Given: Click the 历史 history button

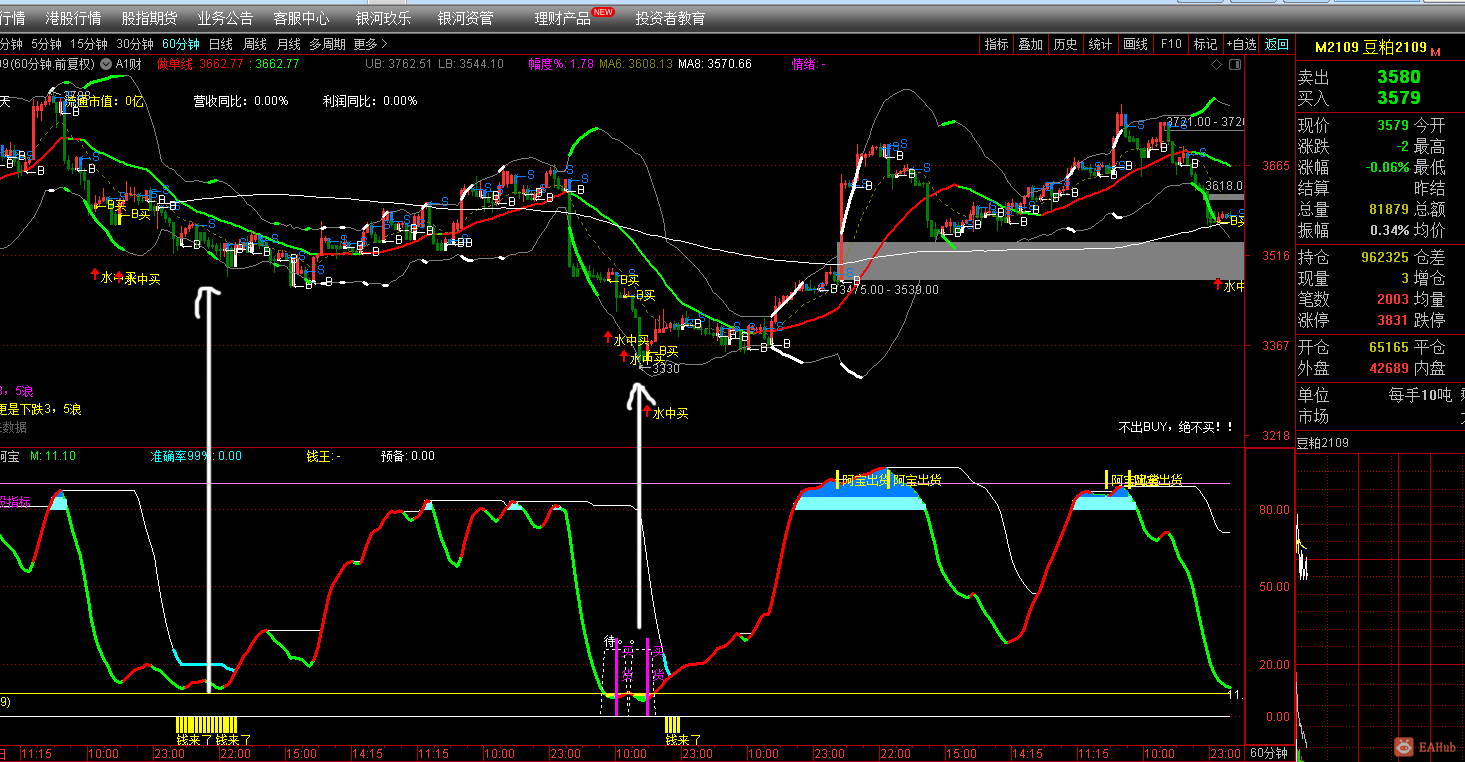Looking at the screenshot, I should [x=1065, y=44].
